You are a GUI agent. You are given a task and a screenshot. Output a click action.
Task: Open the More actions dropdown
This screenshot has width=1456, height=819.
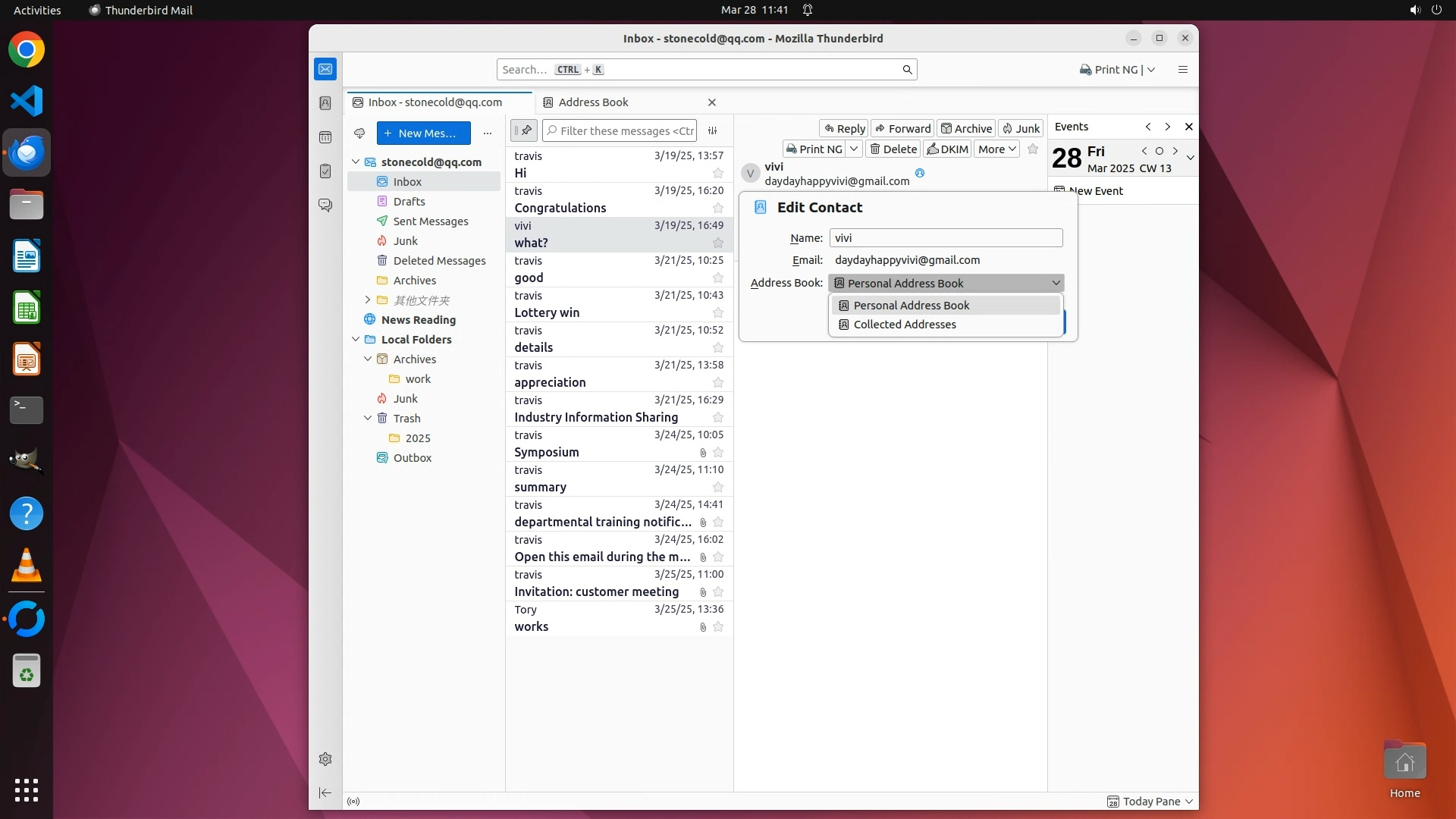coord(996,149)
